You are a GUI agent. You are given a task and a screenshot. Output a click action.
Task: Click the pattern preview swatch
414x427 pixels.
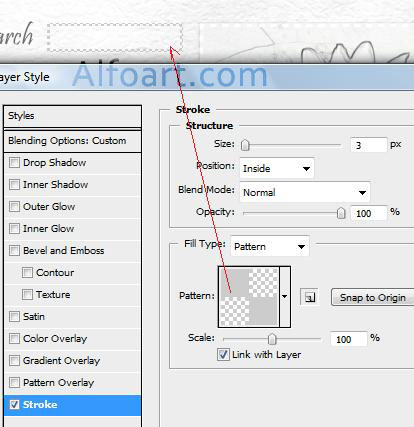click(249, 297)
